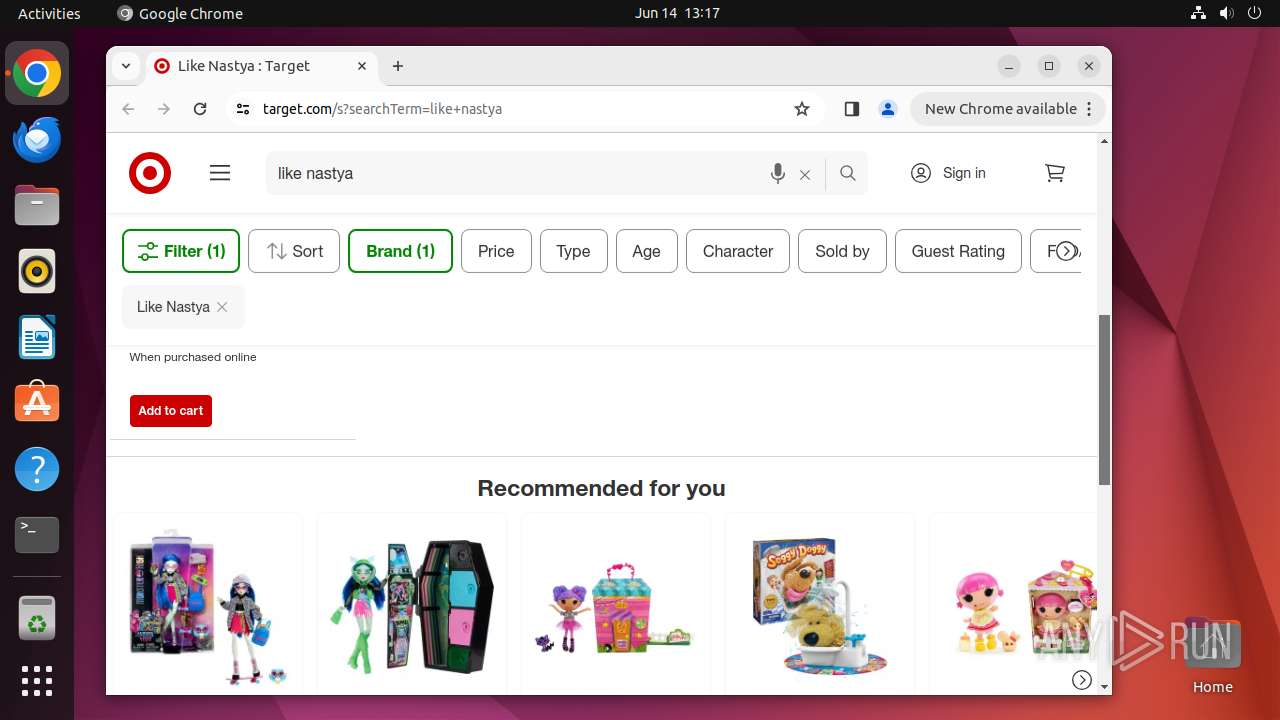Open the shopping cart
This screenshot has height=720, width=1280.
coord(1055,173)
